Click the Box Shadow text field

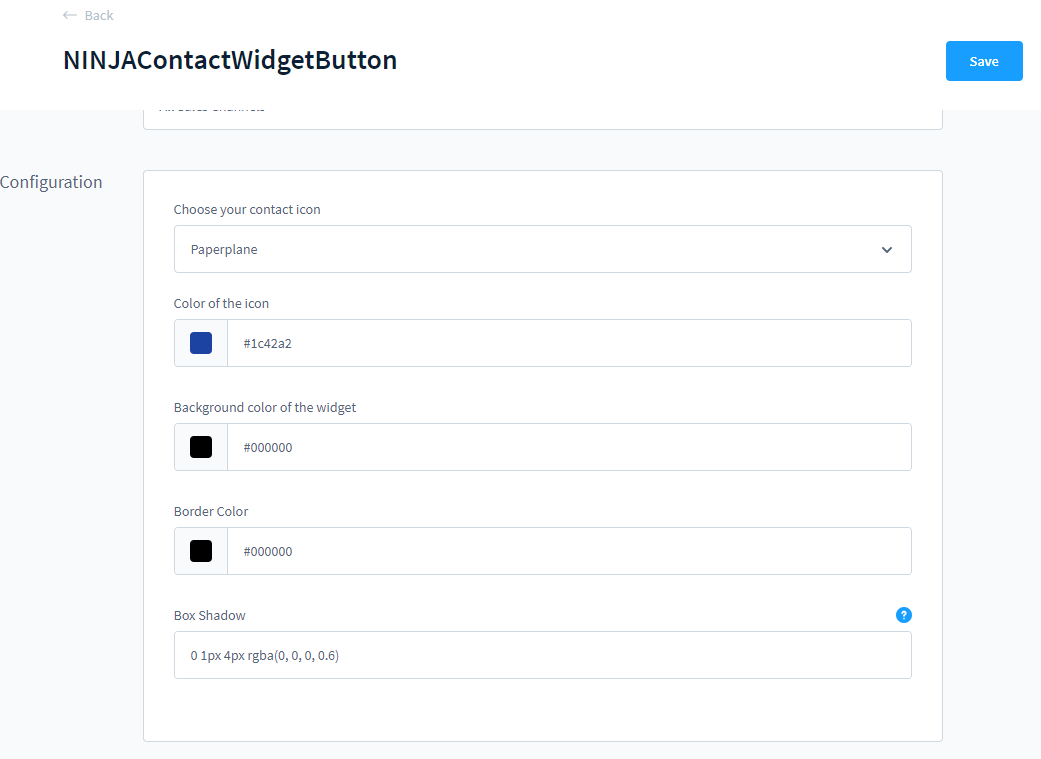(x=542, y=655)
